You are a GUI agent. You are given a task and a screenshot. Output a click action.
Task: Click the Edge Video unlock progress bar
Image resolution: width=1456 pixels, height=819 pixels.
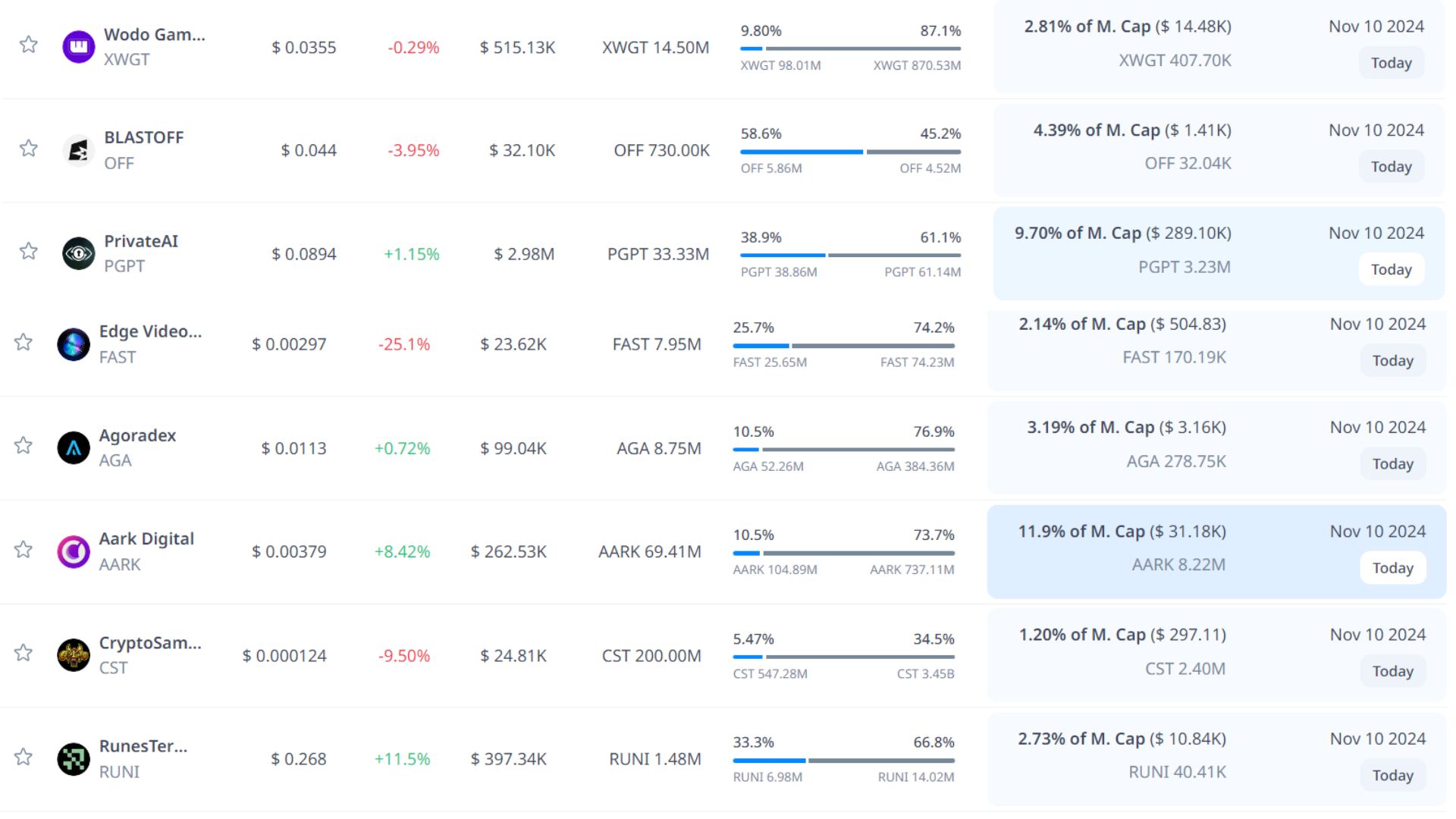pos(843,346)
